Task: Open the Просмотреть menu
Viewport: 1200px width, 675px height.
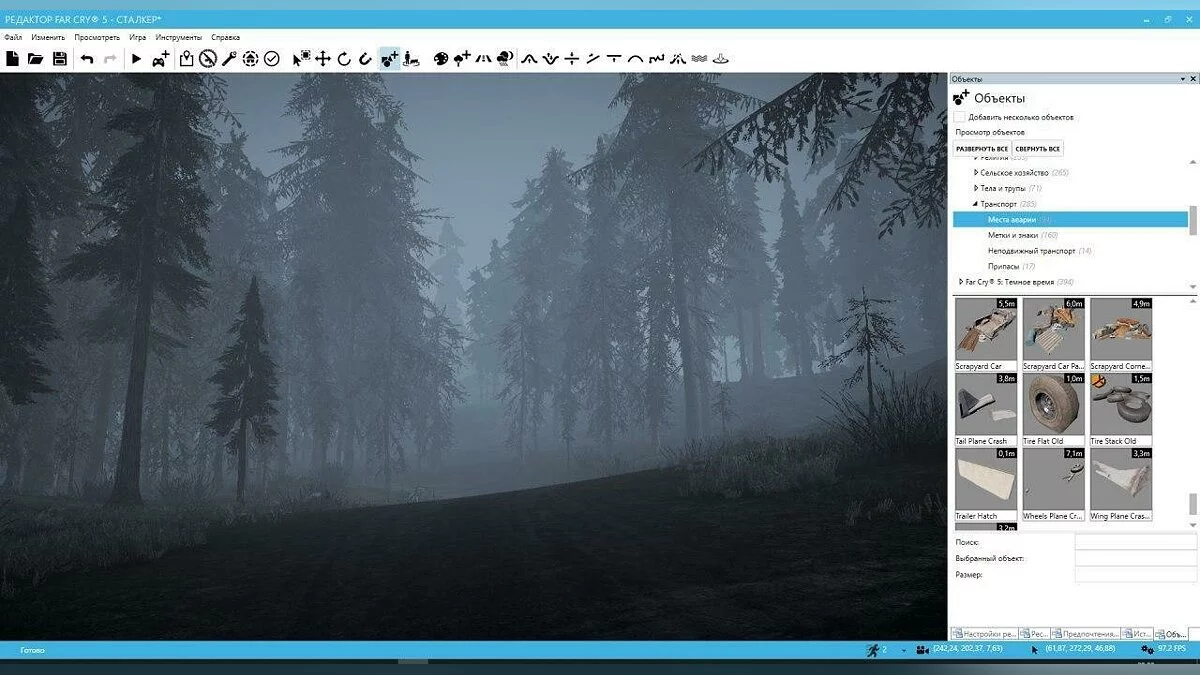Action: point(97,37)
